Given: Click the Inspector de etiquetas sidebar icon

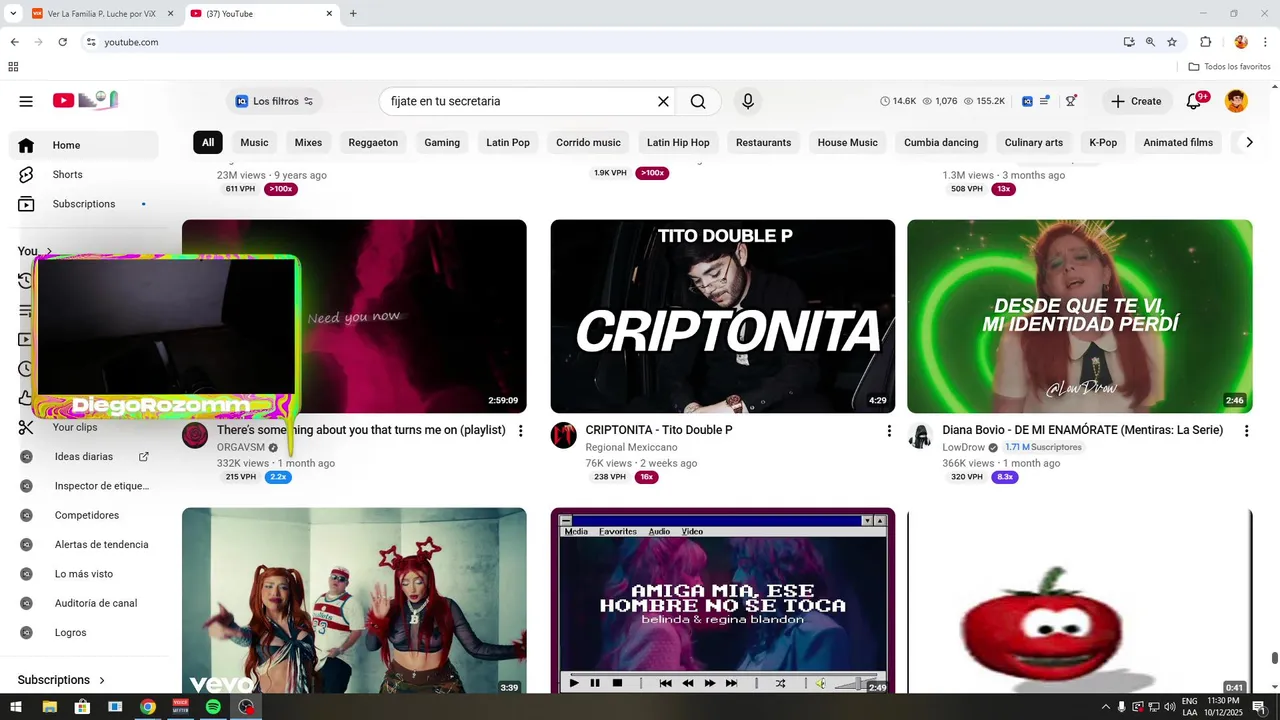Looking at the screenshot, I should coord(27,486).
